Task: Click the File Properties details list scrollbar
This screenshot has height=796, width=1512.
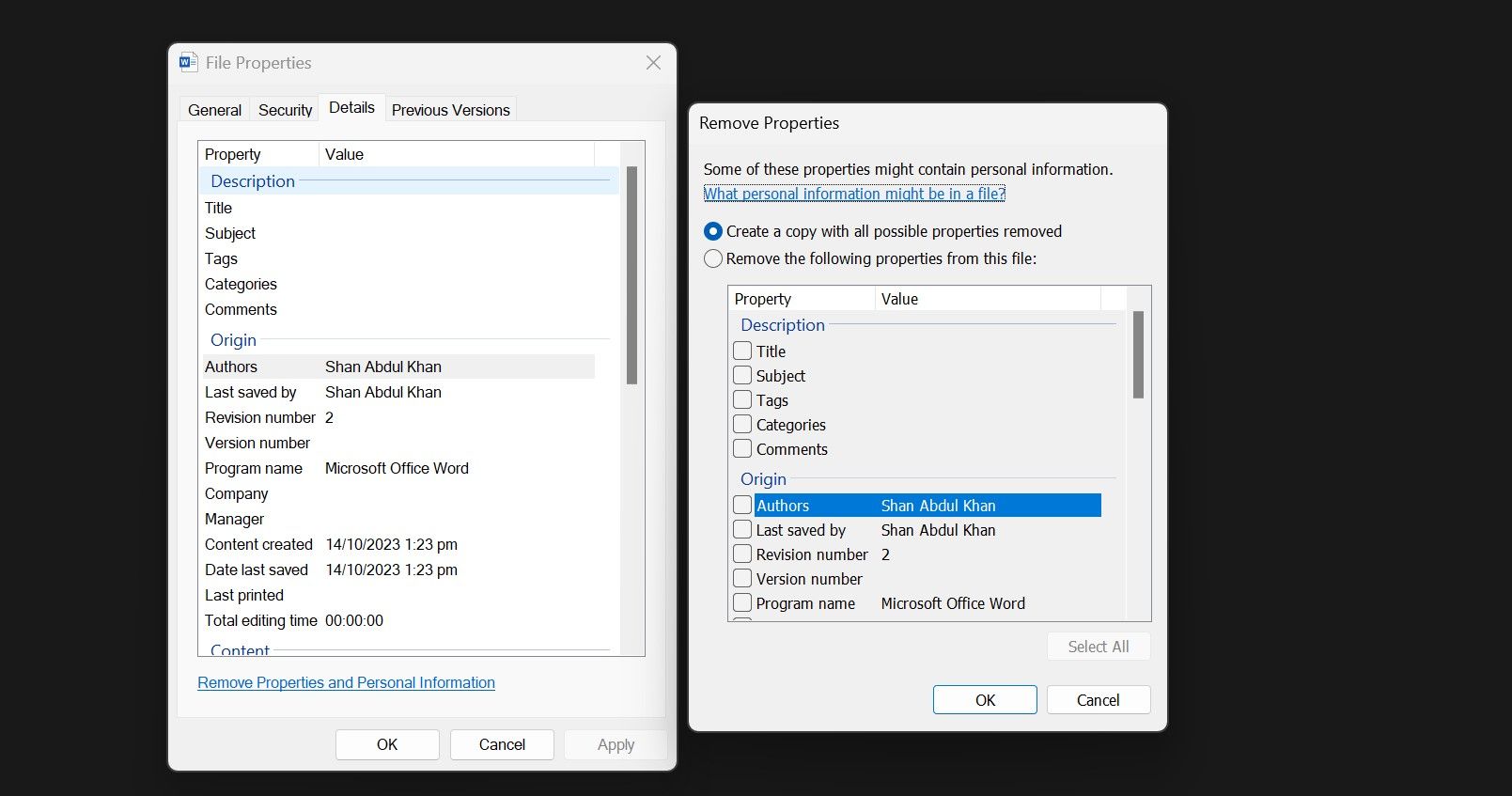Action: [x=631, y=275]
